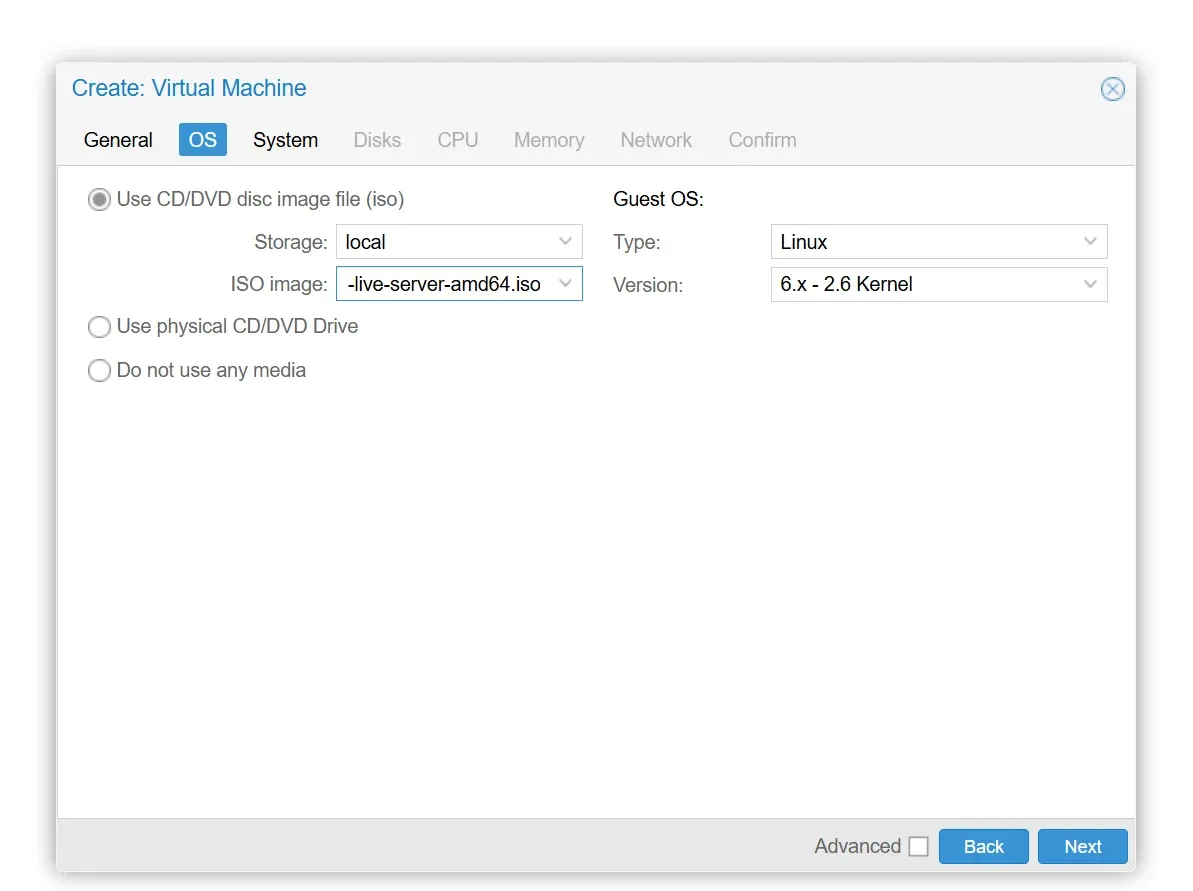The height and width of the screenshot is (891, 1193).
Task: Select the OS tab
Action: click(x=202, y=140)
